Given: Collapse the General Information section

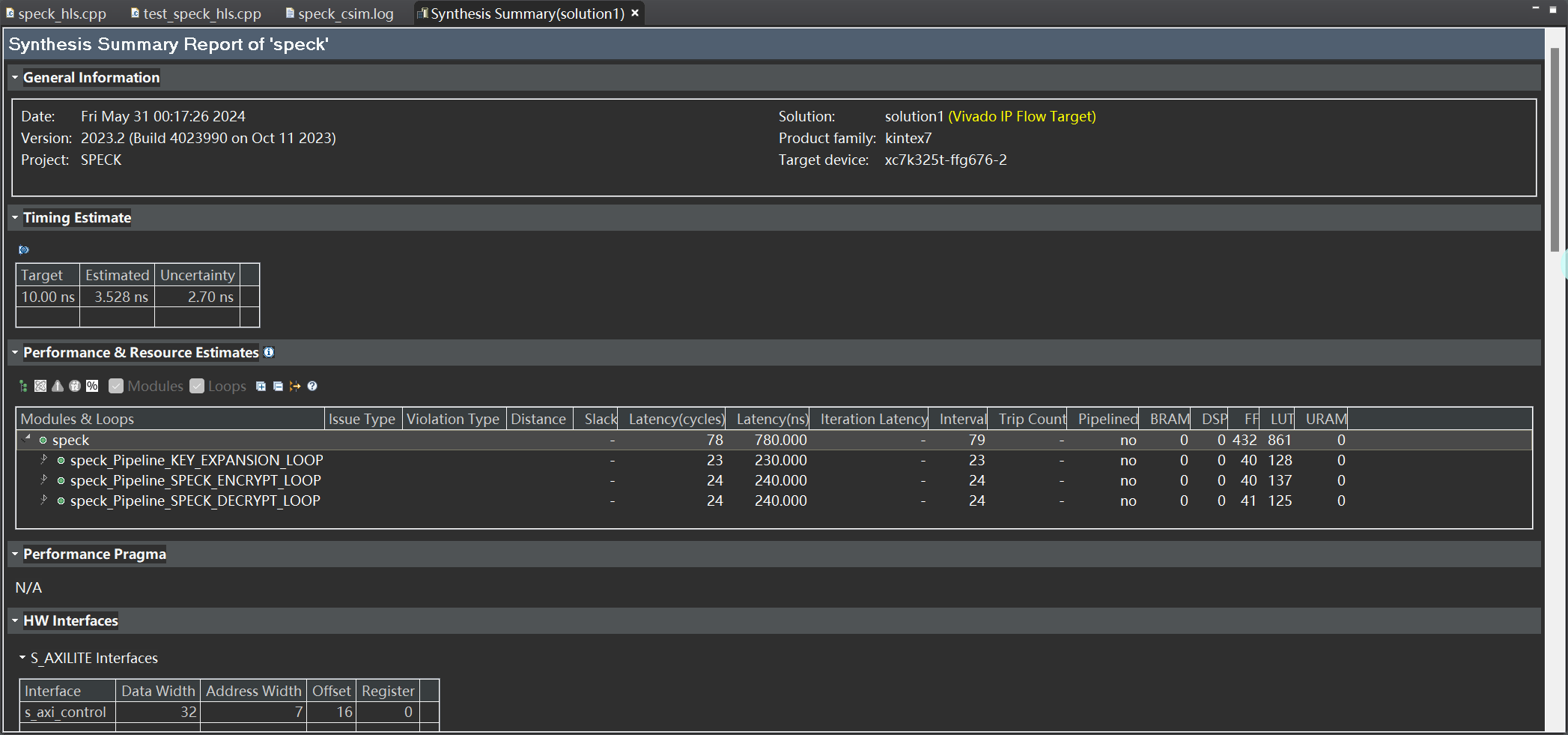Looking at the screenshot, I should tap(15, 77).
